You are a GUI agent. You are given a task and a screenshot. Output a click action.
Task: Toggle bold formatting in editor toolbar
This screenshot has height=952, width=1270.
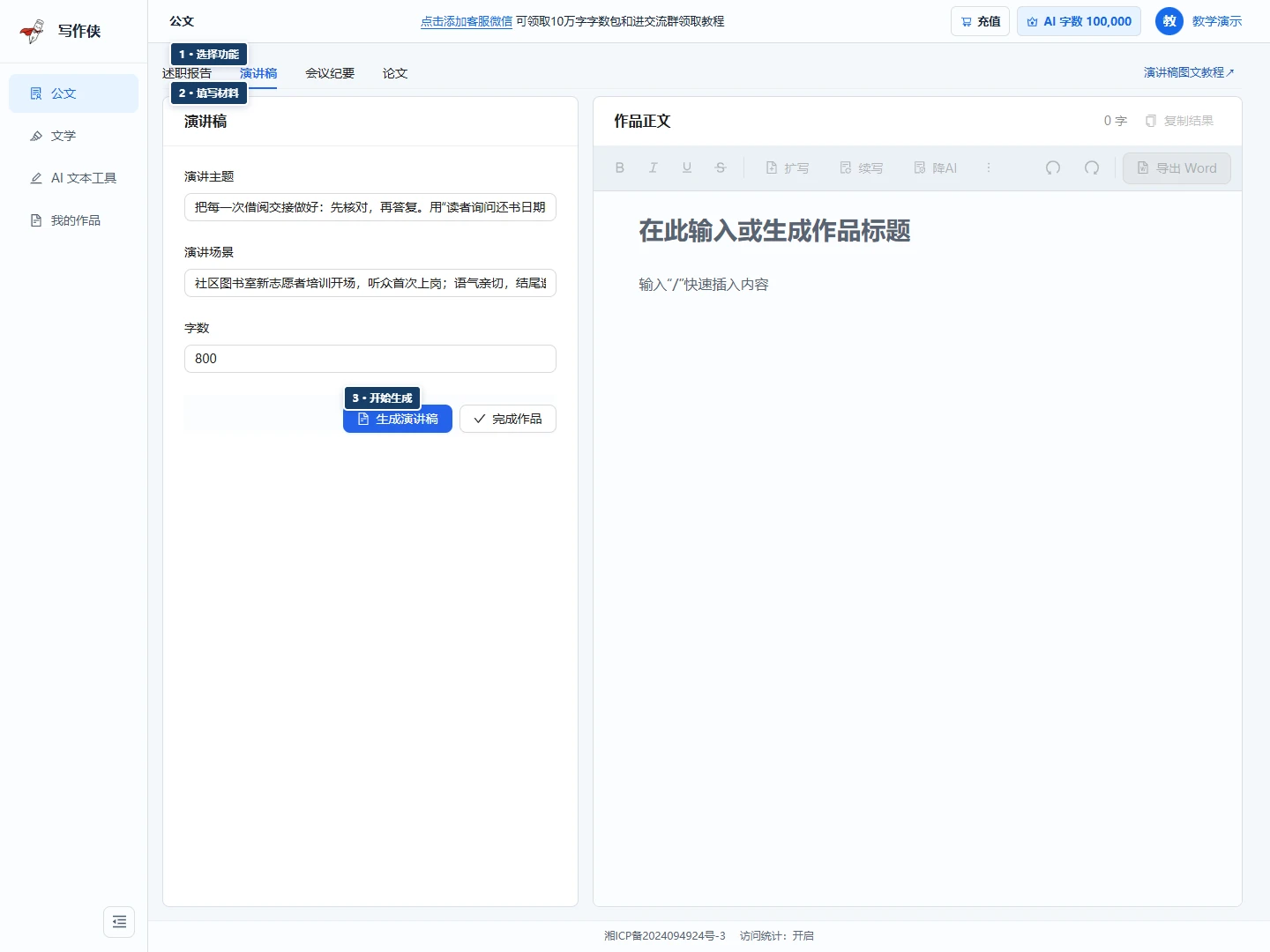click(620, 167)
